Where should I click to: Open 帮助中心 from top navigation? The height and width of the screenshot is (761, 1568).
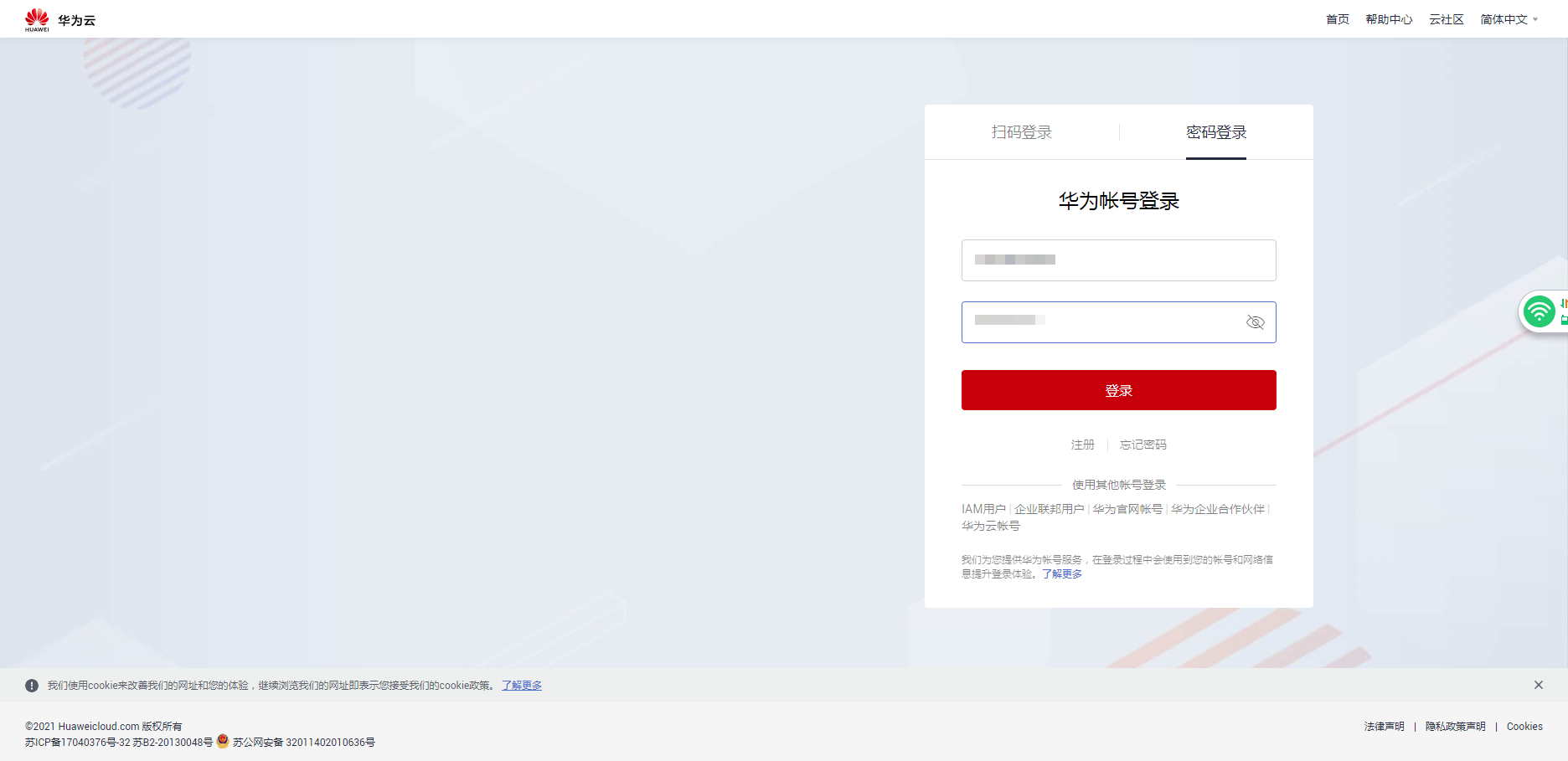pyautogui.click(x=1389, y=19)
